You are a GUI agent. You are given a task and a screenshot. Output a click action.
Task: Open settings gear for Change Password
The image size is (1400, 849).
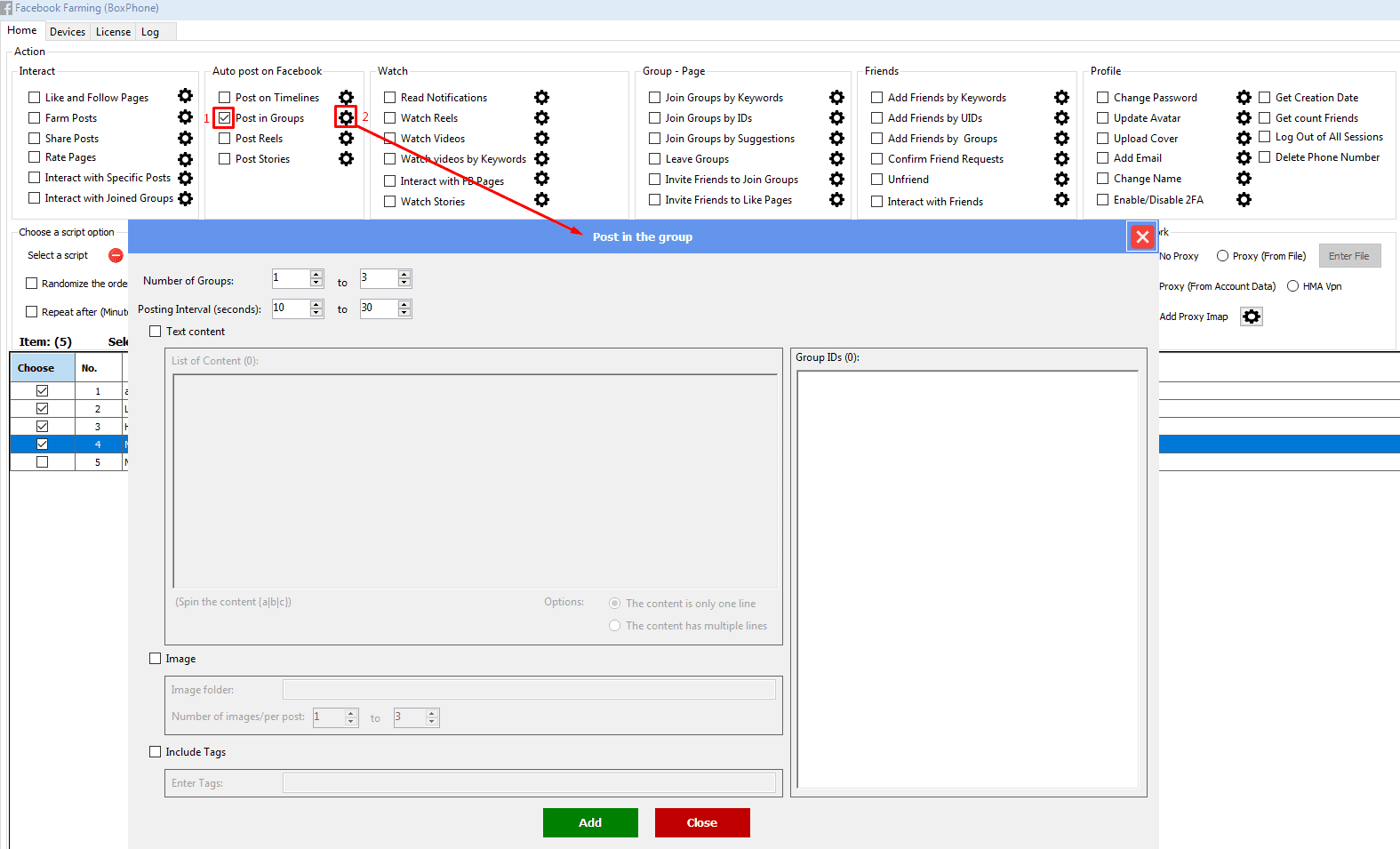click(1244, 97)
